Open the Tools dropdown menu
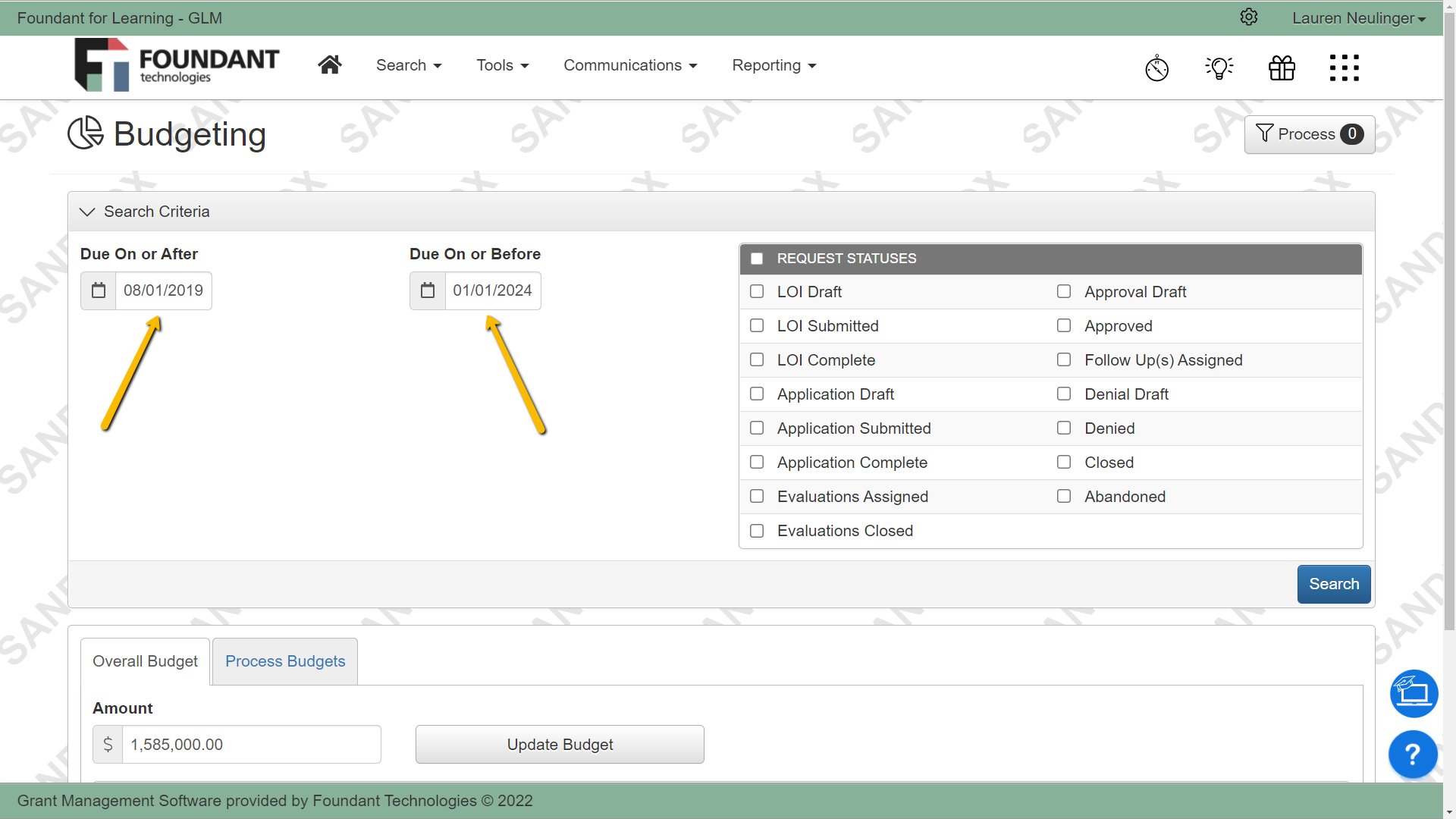 (503, 65)
